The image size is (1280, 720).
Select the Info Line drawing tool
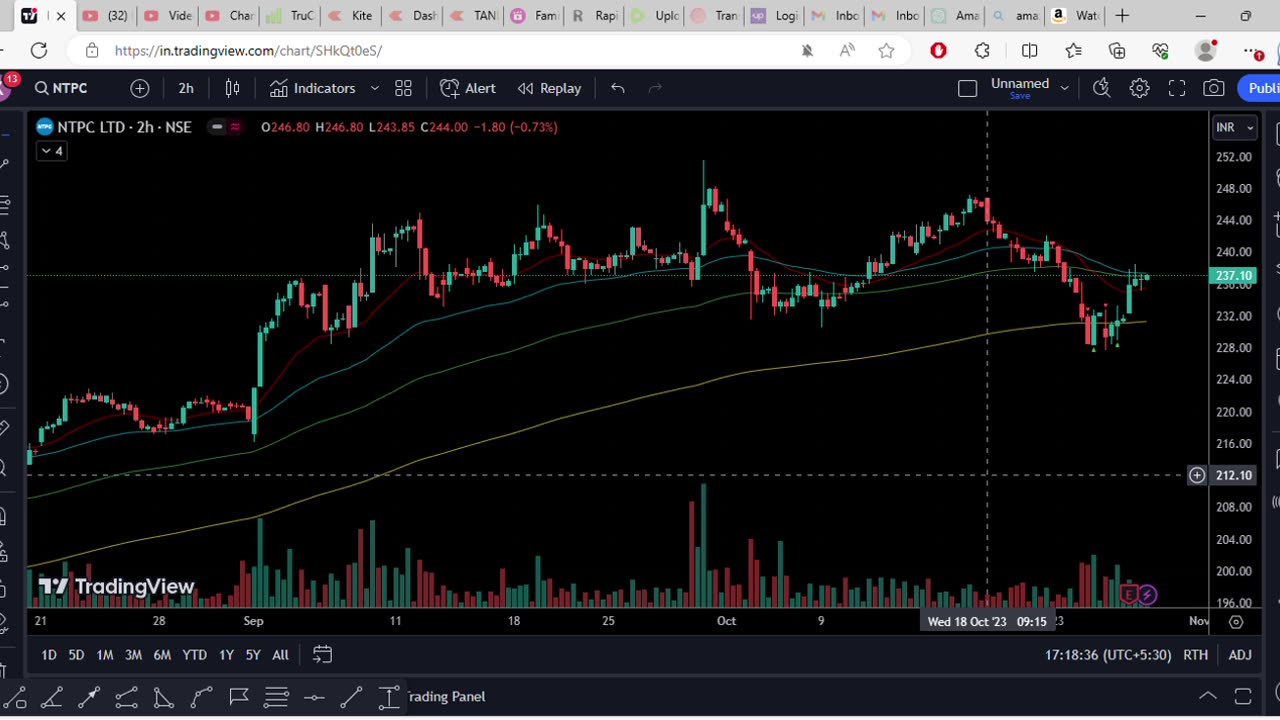pos(15,697)
